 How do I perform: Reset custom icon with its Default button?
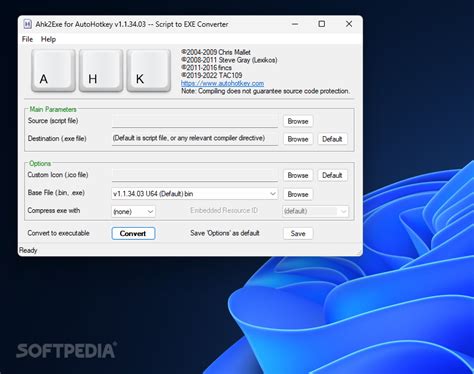point(332,175)
